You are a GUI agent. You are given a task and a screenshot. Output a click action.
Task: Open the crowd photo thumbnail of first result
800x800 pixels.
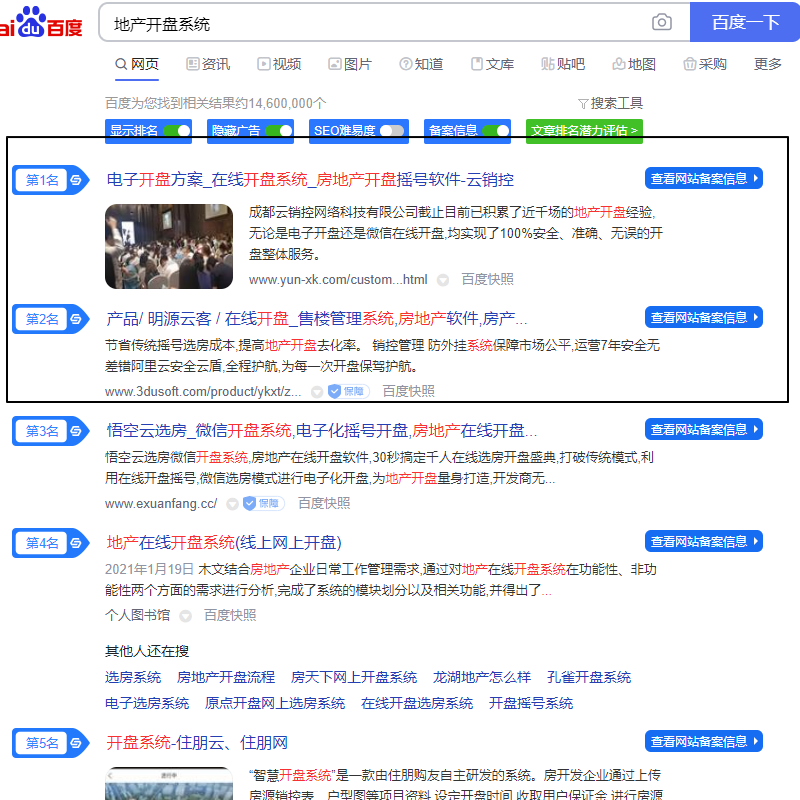click(169, 246)
